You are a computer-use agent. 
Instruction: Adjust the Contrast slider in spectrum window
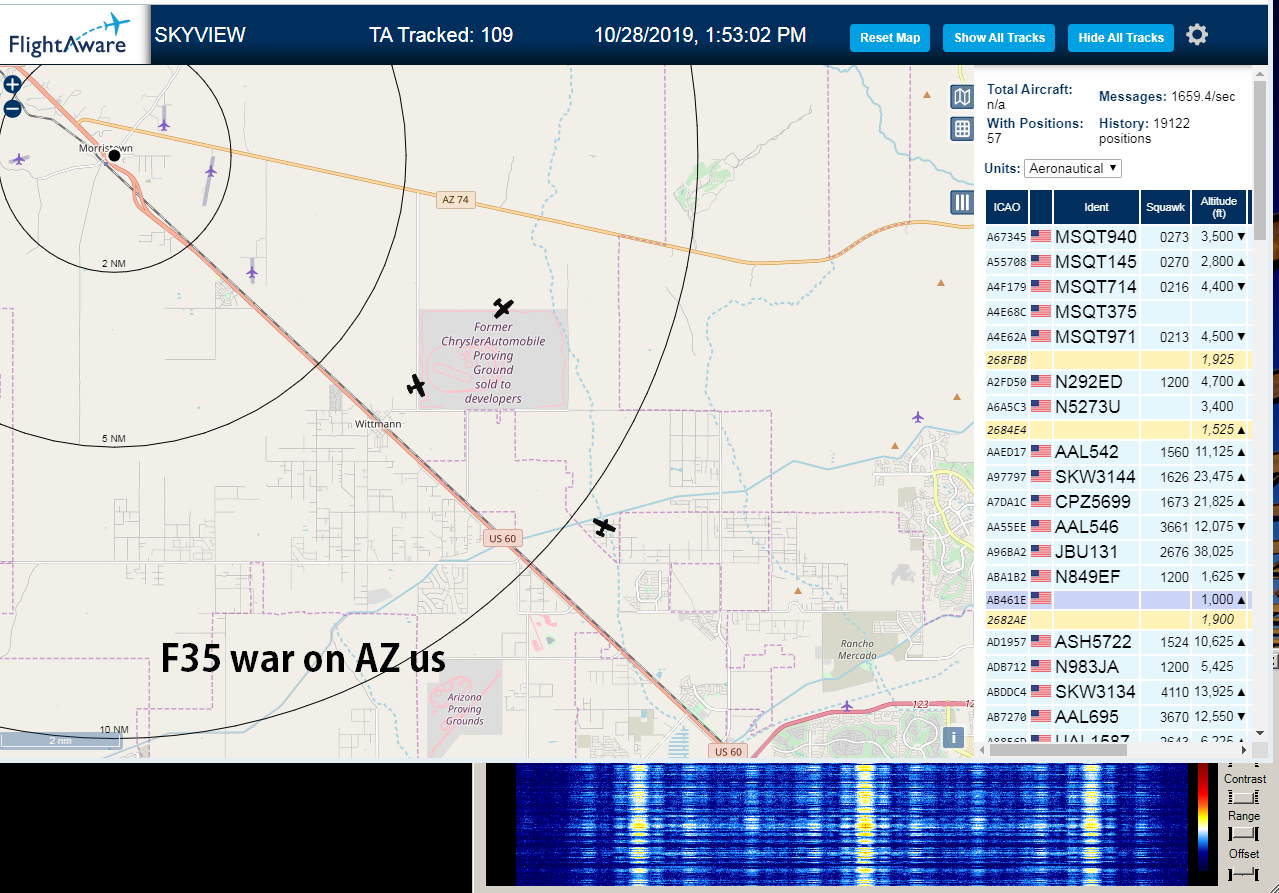point(1243,797)
